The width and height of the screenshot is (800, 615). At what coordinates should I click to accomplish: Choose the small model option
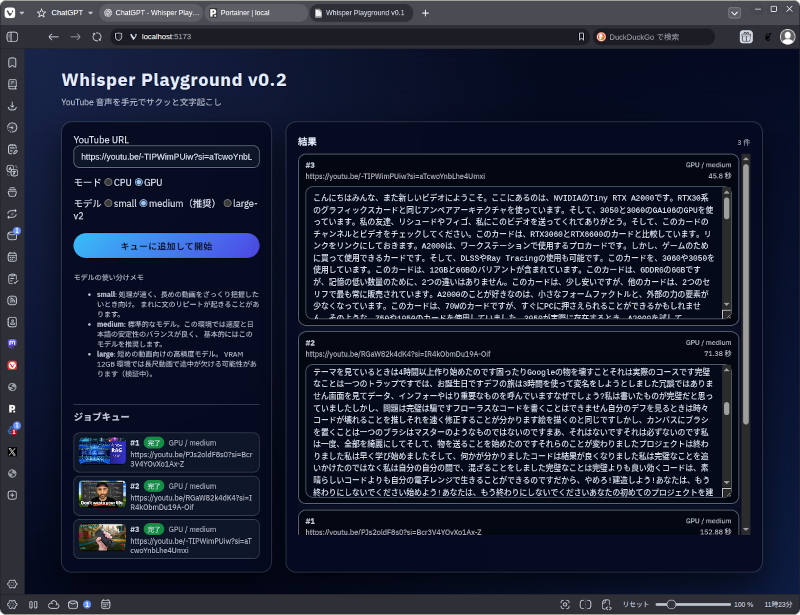tap(109, 203)
